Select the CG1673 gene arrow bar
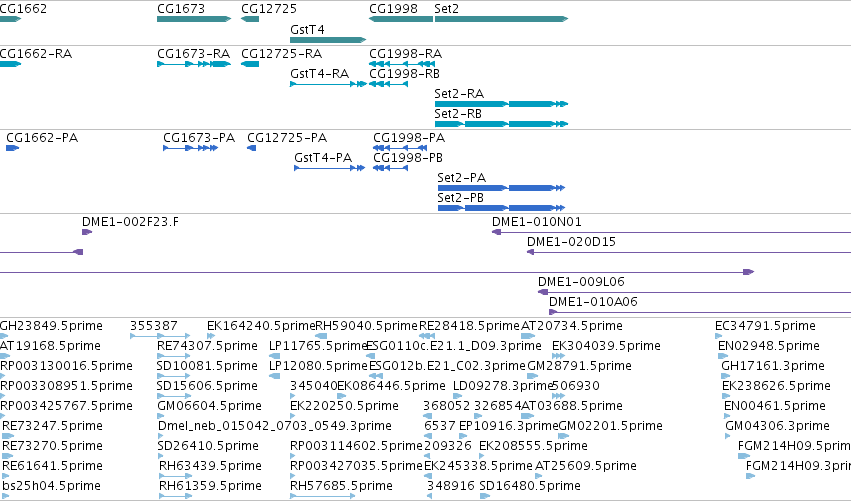 click(x=194, y=19)
